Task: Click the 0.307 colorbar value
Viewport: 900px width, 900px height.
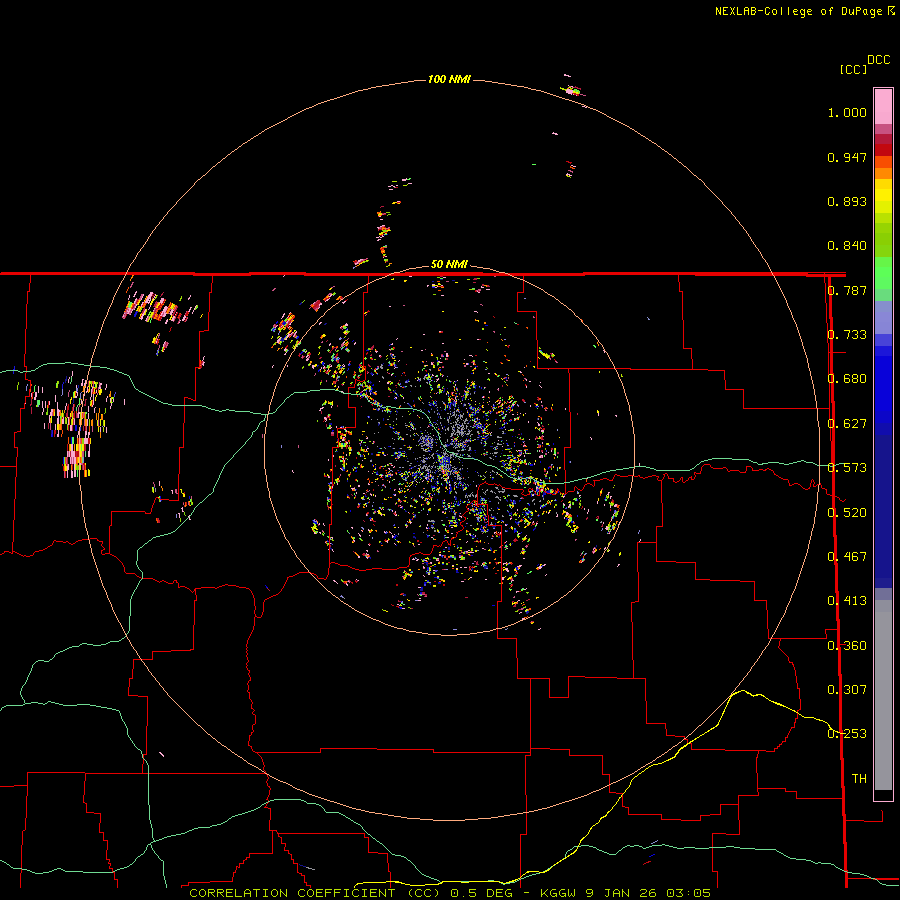Action: coord(847,689)
